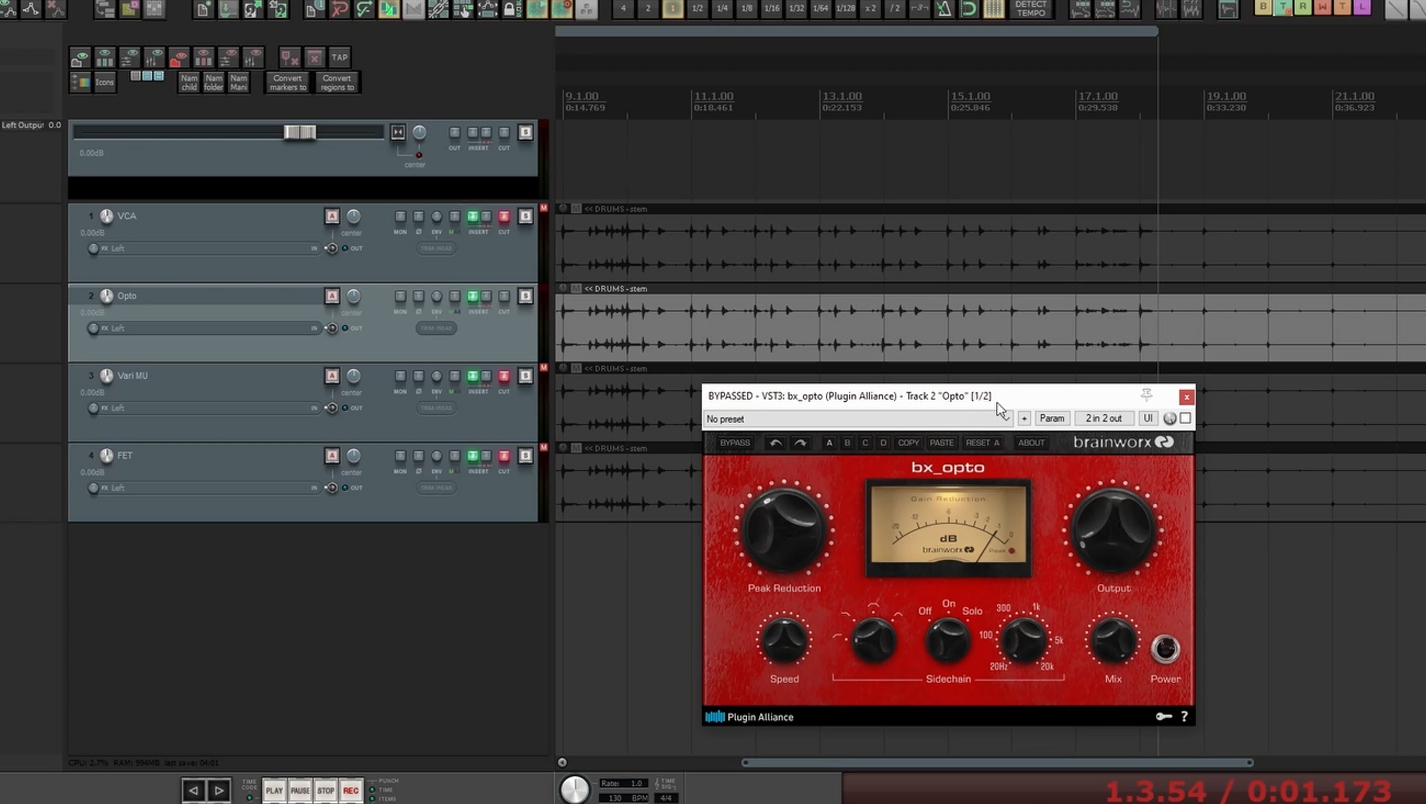Open TRIM/READ automation mode on FET track
Image resolution: width=1426 pixels, height=804 pixels.
[x=436, y=488]
